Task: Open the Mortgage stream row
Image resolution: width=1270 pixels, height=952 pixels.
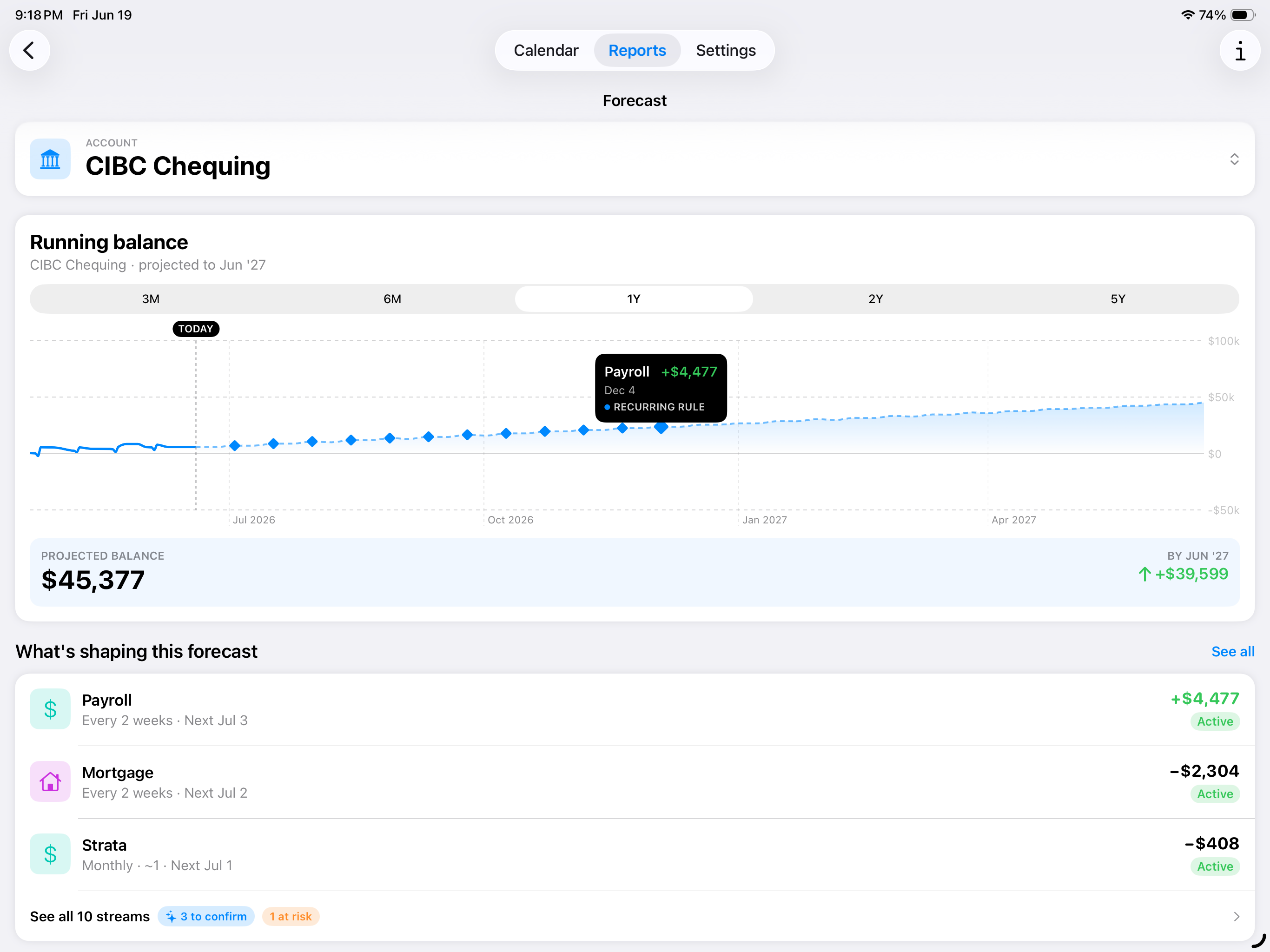Action: 635,782
